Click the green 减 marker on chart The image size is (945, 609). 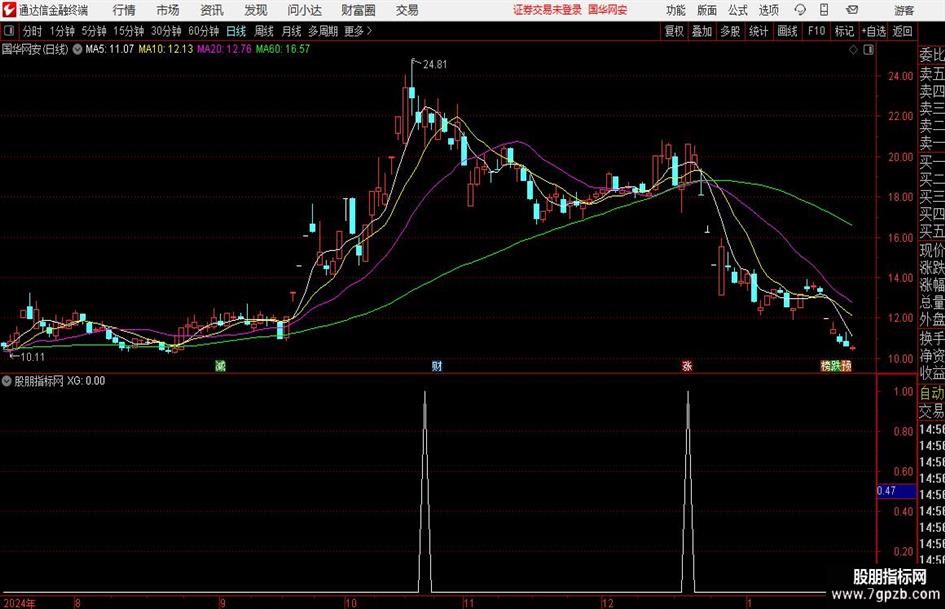[220, 366]
